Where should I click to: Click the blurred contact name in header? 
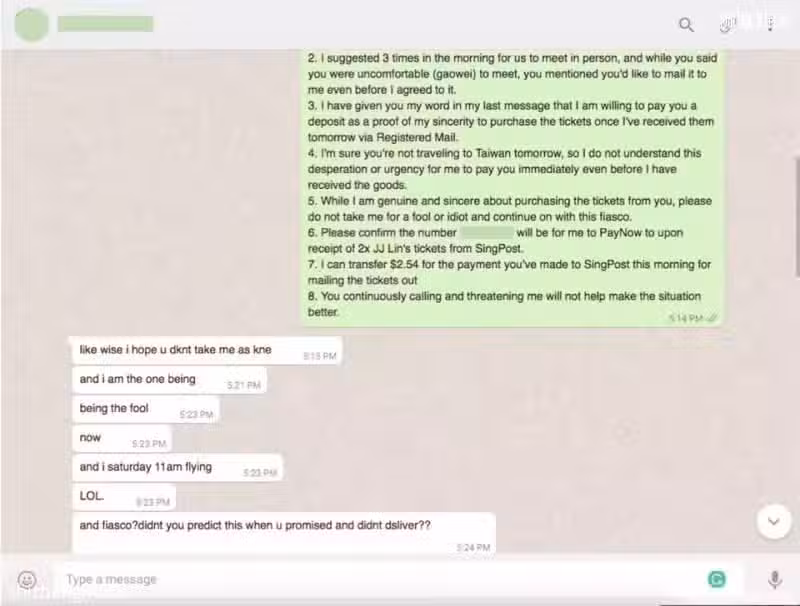(106, 24)
